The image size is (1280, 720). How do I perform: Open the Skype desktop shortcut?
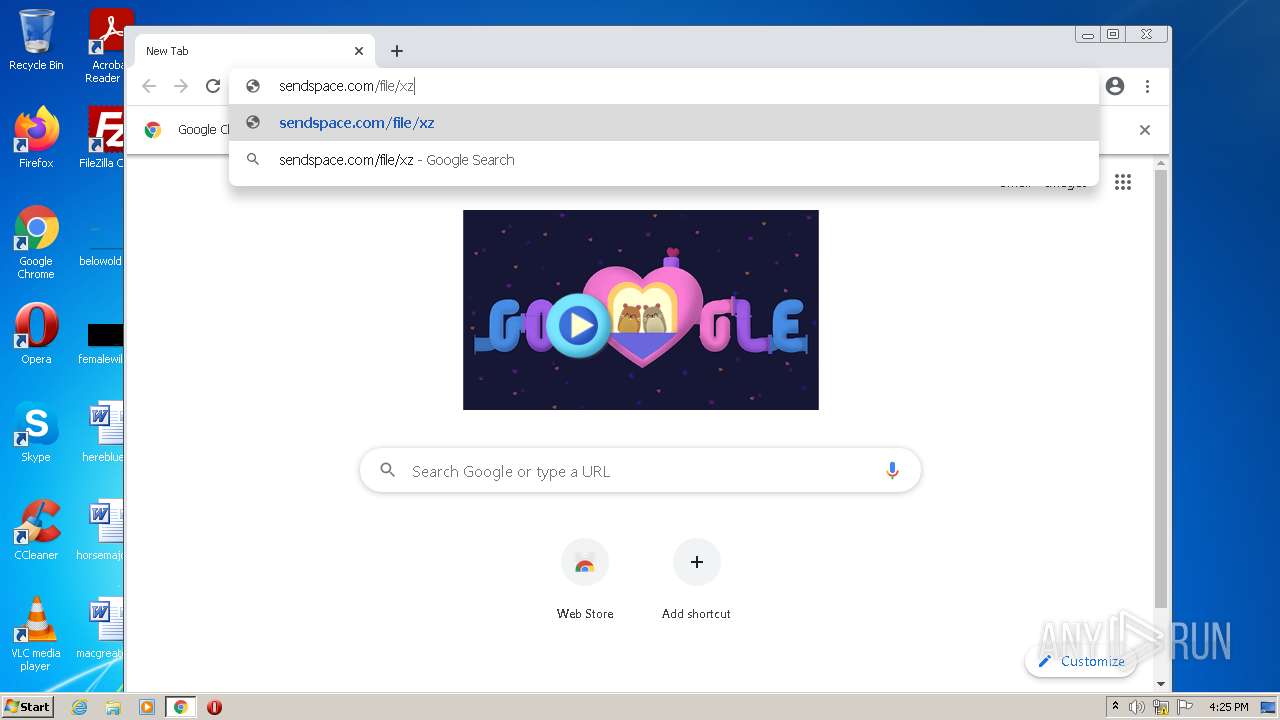click(x=36, y=432)
